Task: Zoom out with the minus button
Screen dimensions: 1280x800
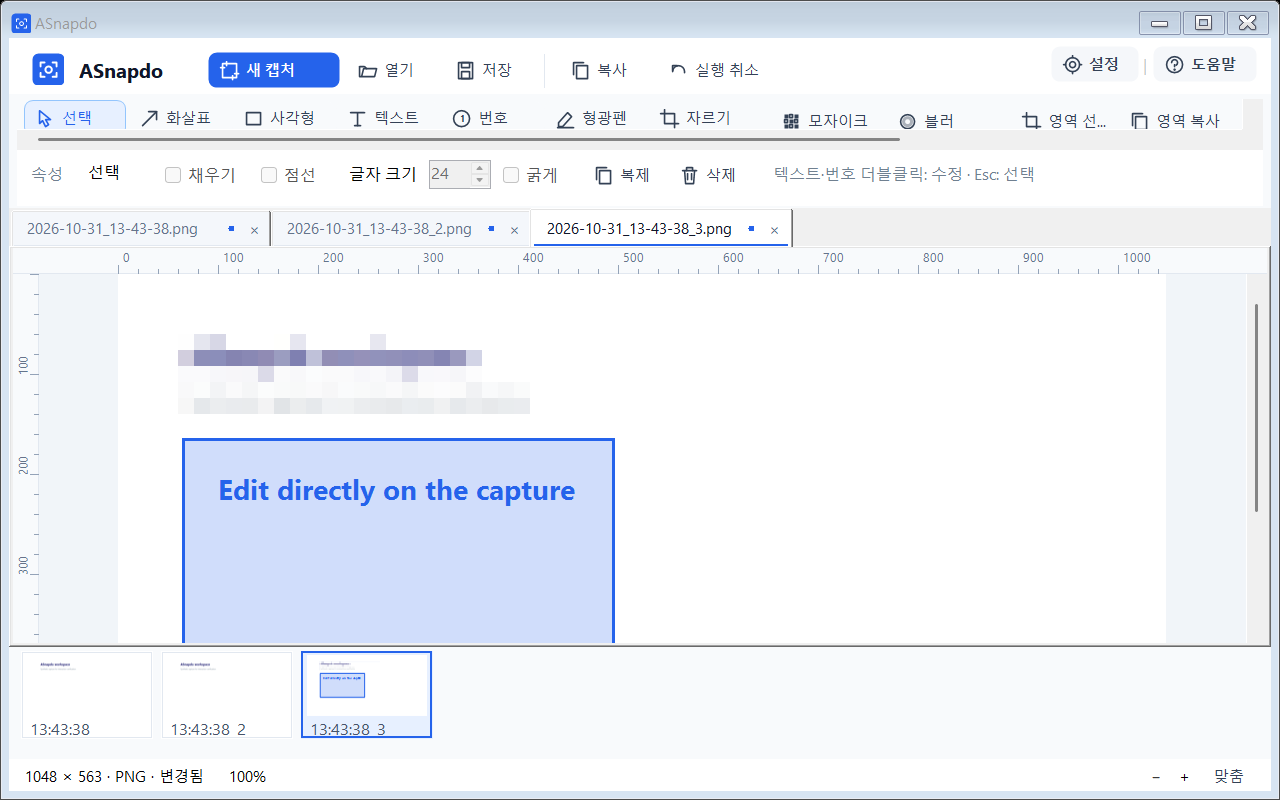Action: click(x=1156, y=777)
